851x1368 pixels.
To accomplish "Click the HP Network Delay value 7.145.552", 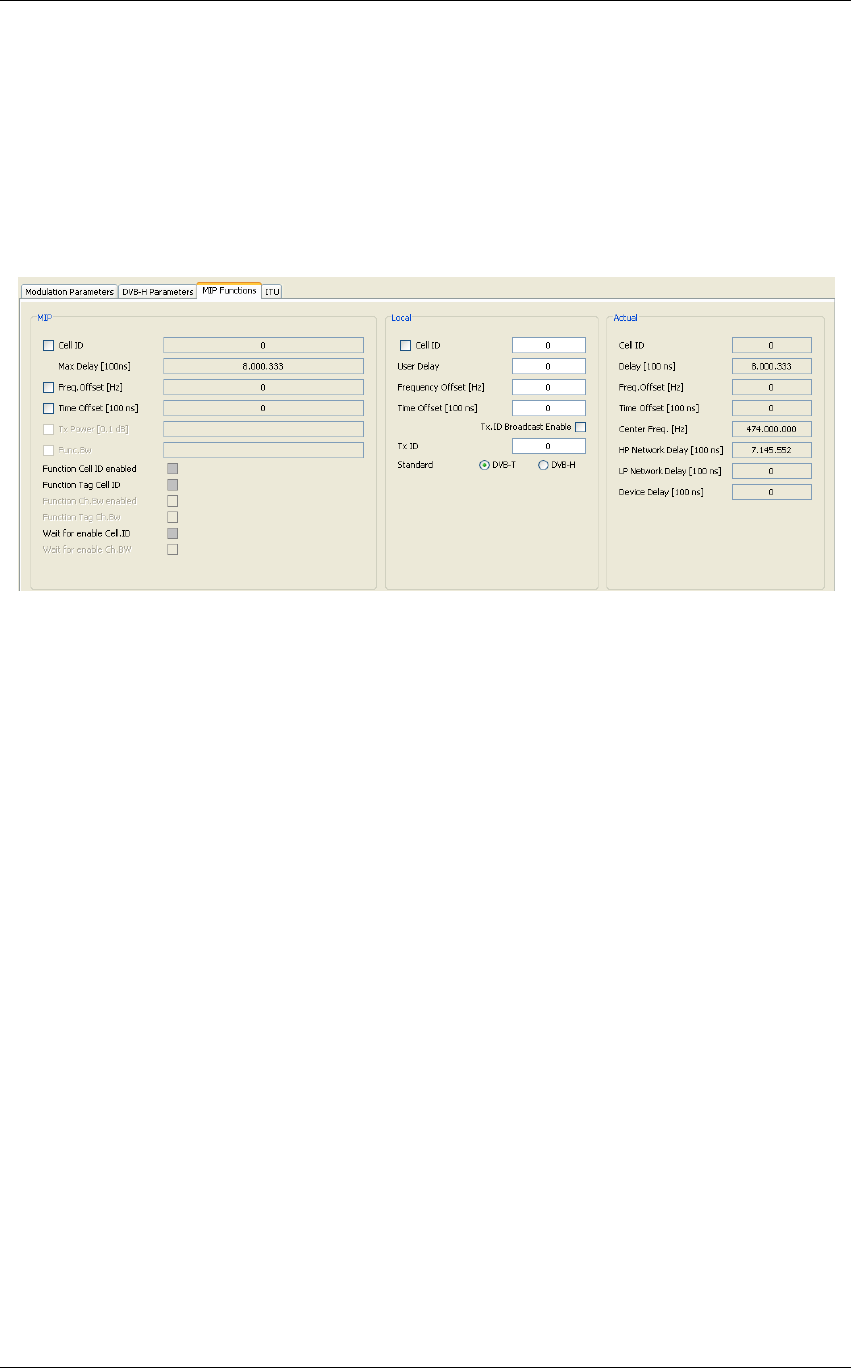I will click(x=771, y=450).
